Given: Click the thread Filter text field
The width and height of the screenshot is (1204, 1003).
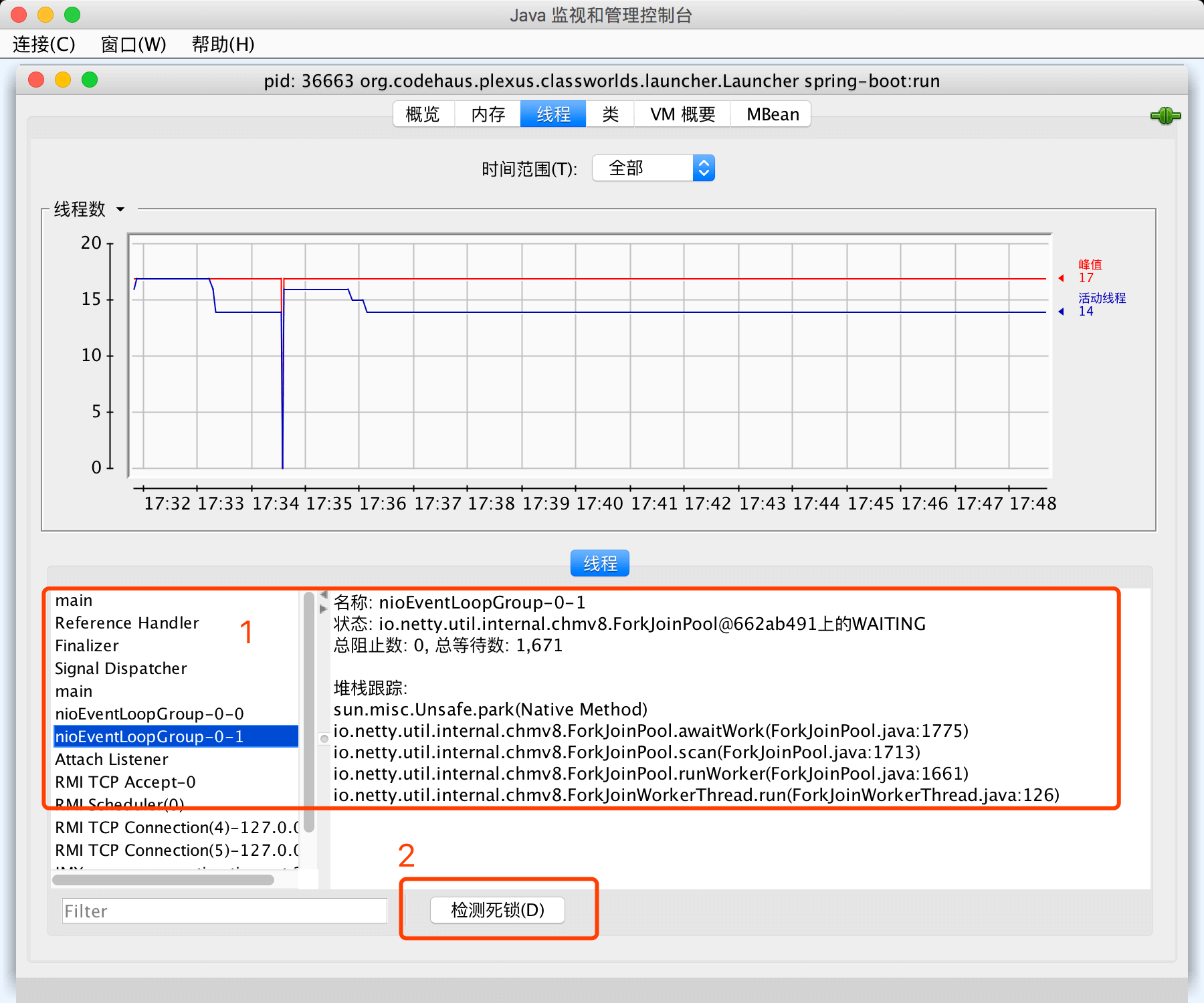Looking at the screenshot, I should pos(224,911).
